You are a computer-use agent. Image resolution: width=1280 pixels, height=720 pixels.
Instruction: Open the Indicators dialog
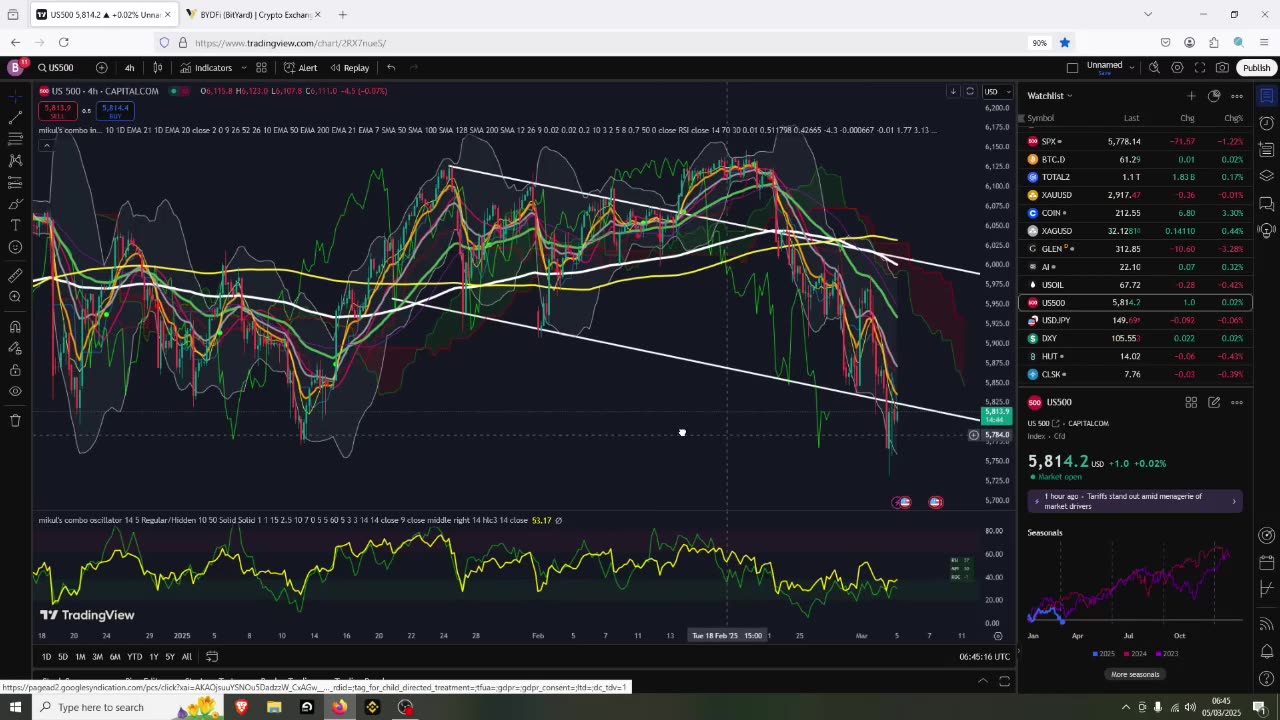(x=206, y=68)
